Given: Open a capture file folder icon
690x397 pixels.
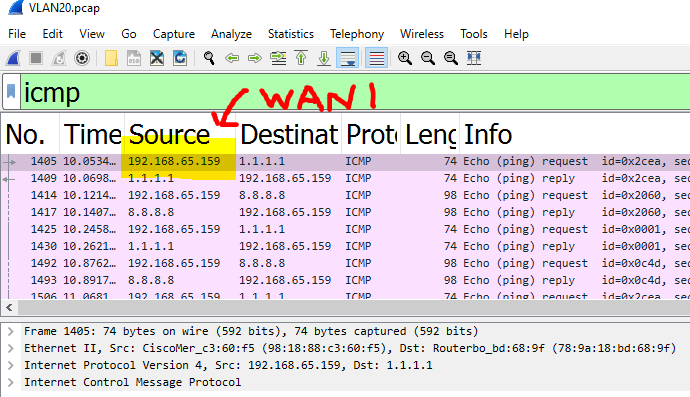Looking at the screenshot, I should click(x=111, y=58).
